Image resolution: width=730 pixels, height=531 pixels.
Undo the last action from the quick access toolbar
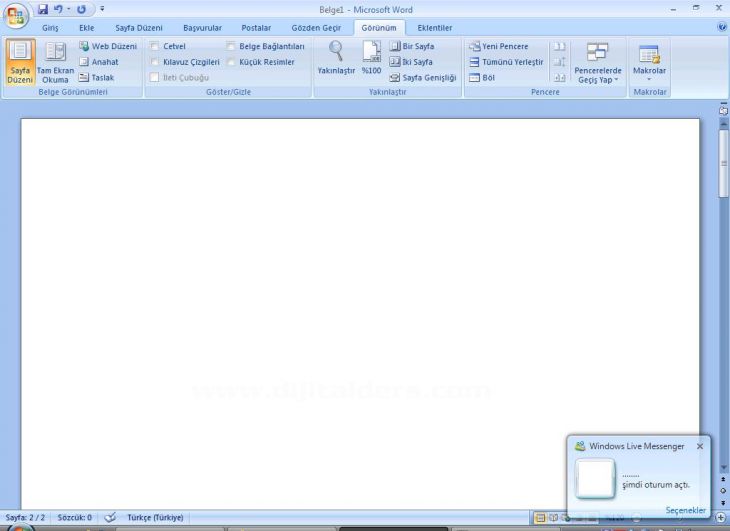(x=58, y=9)
